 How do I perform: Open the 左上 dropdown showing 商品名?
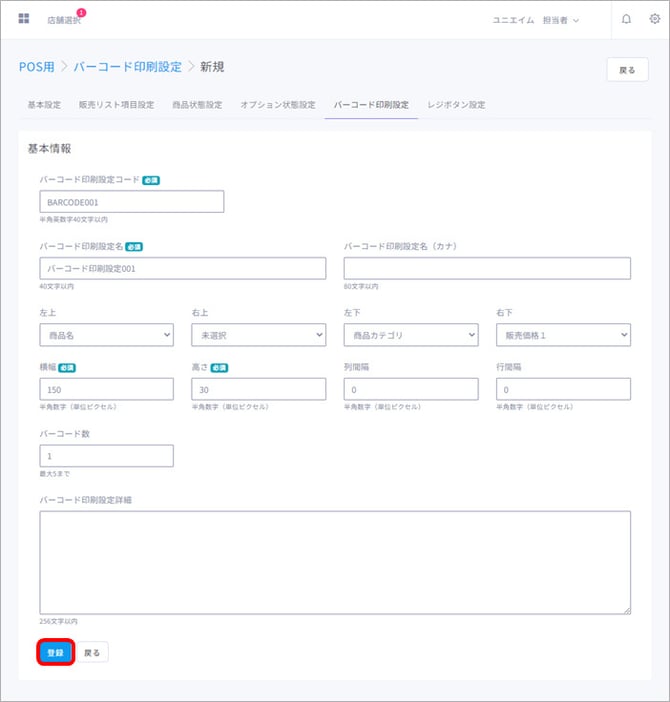(106, 335)
